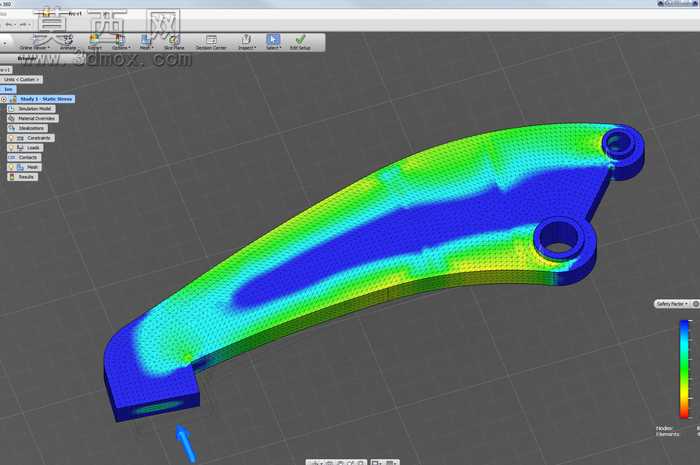This screenshot has width=700, height=465.
Task: Open the Options toolbar dropdown arrow
Action: click(x=129, y=48)
